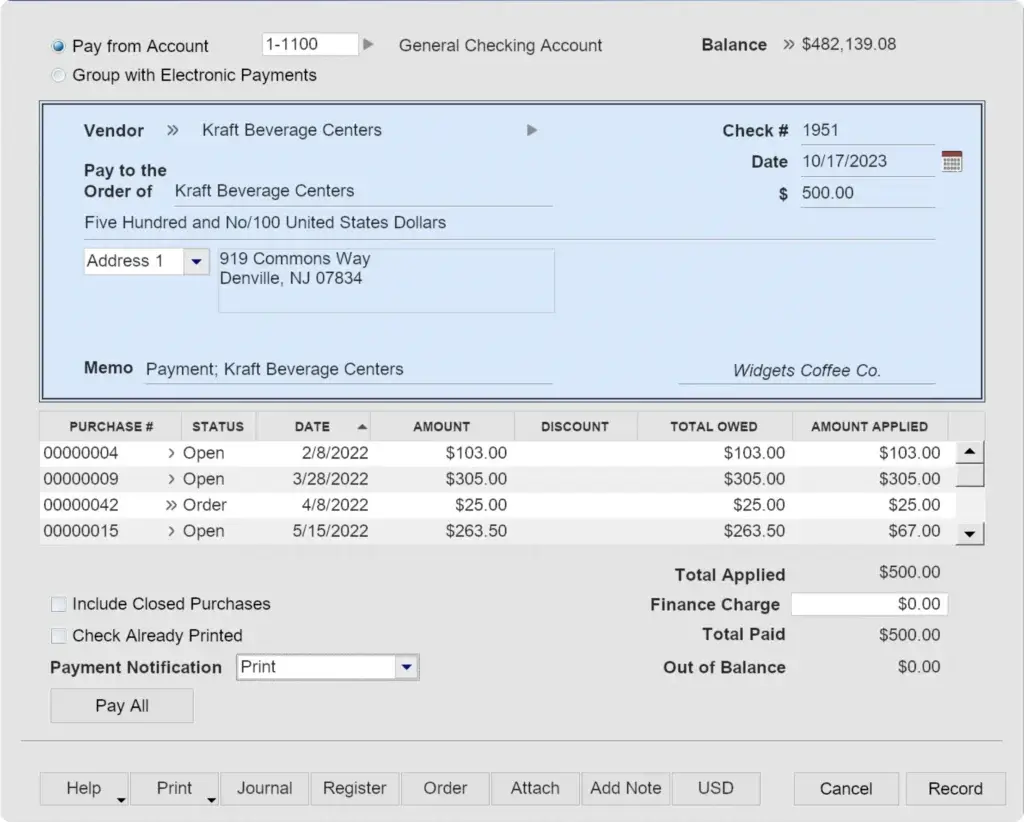Click the Pay to the Order of field
Screen dimensions: 1024x822
[x=362, y=191]
